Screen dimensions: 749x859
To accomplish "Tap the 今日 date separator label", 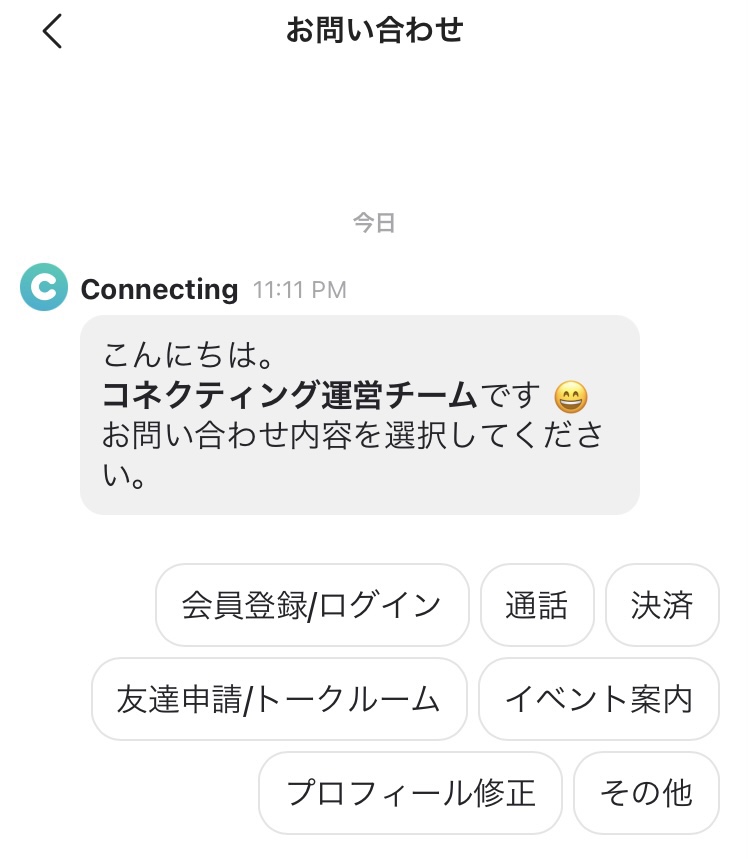I will 374,223.
